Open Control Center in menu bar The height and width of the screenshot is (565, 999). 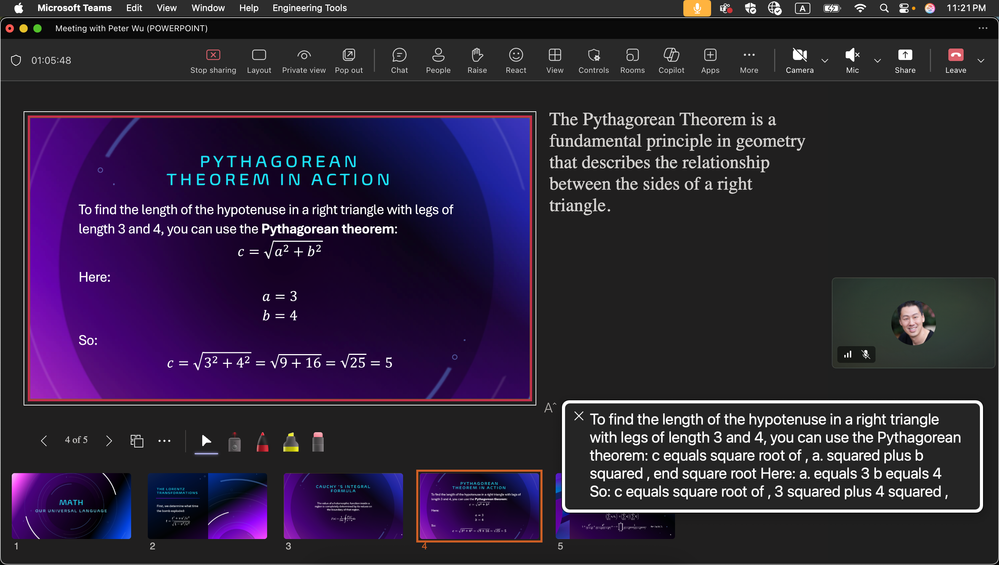(x=905, y=8)
